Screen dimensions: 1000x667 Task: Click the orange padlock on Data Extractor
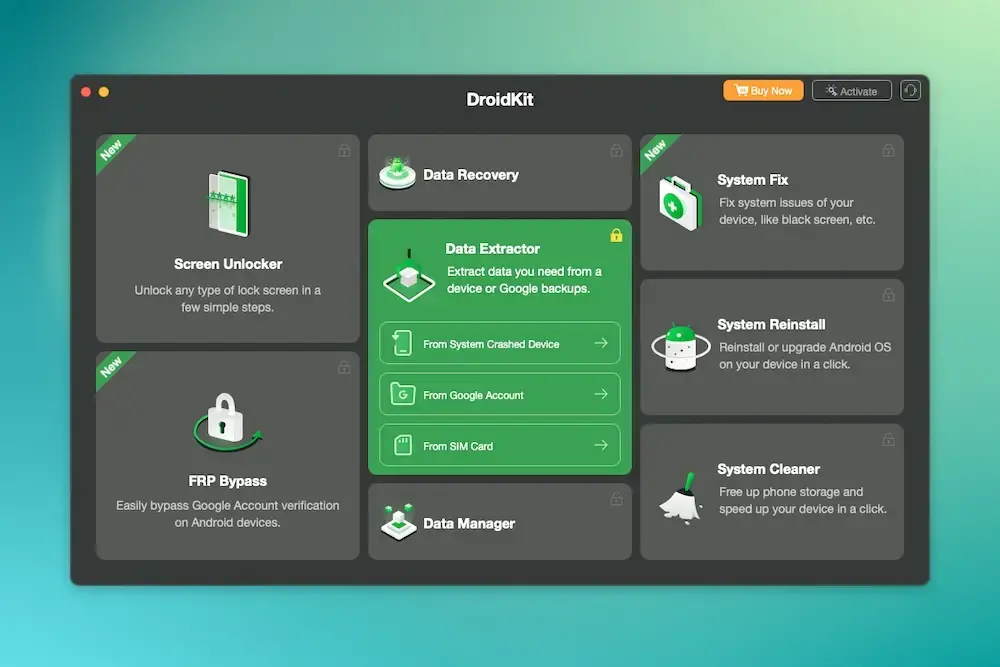[x=617, y=237]
